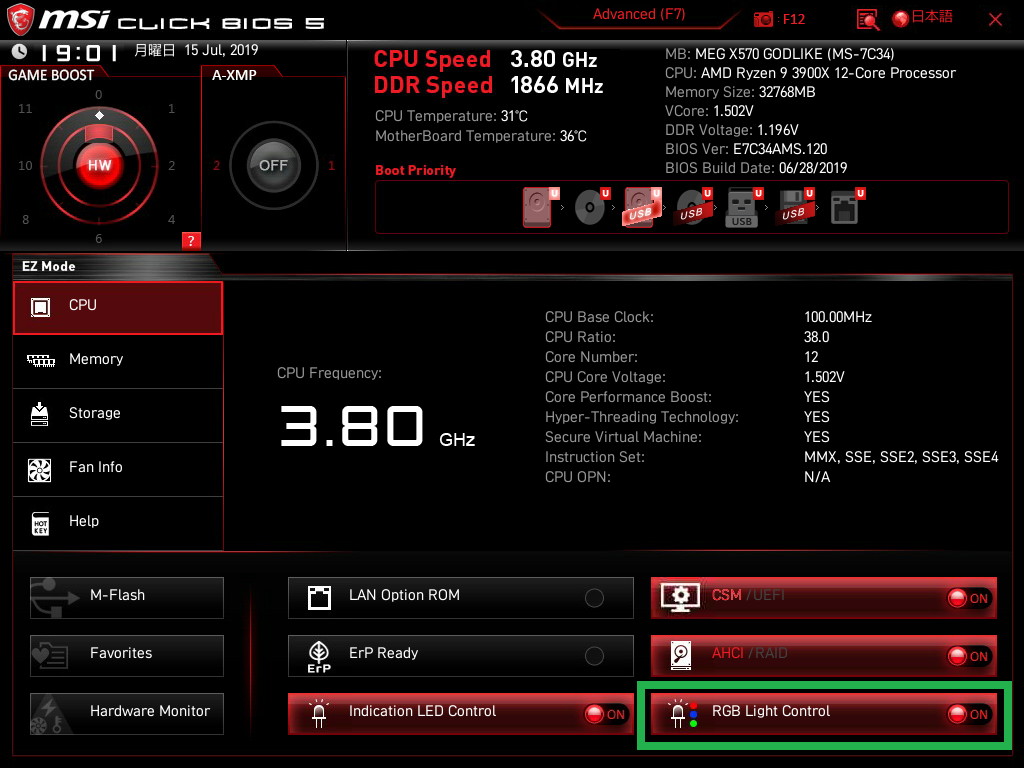Click the EZ Mode header label
The width and height of the screenshot is (1024, 768).
(x=48, y=266)
